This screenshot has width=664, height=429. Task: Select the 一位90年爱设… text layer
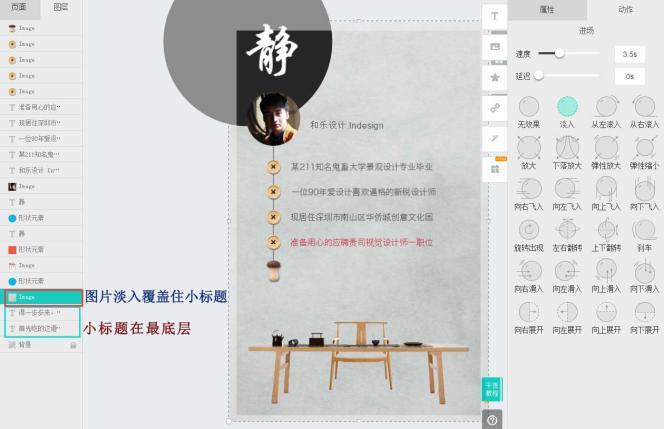click(x=41, y=139)
